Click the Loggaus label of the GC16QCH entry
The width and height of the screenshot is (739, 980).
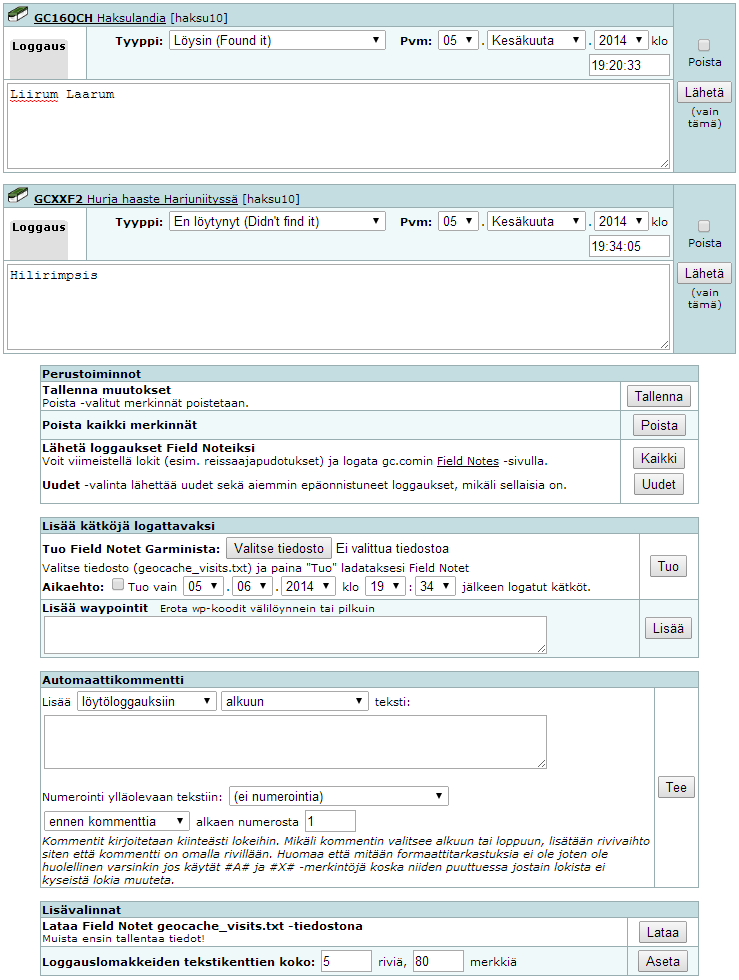[39, 46]
